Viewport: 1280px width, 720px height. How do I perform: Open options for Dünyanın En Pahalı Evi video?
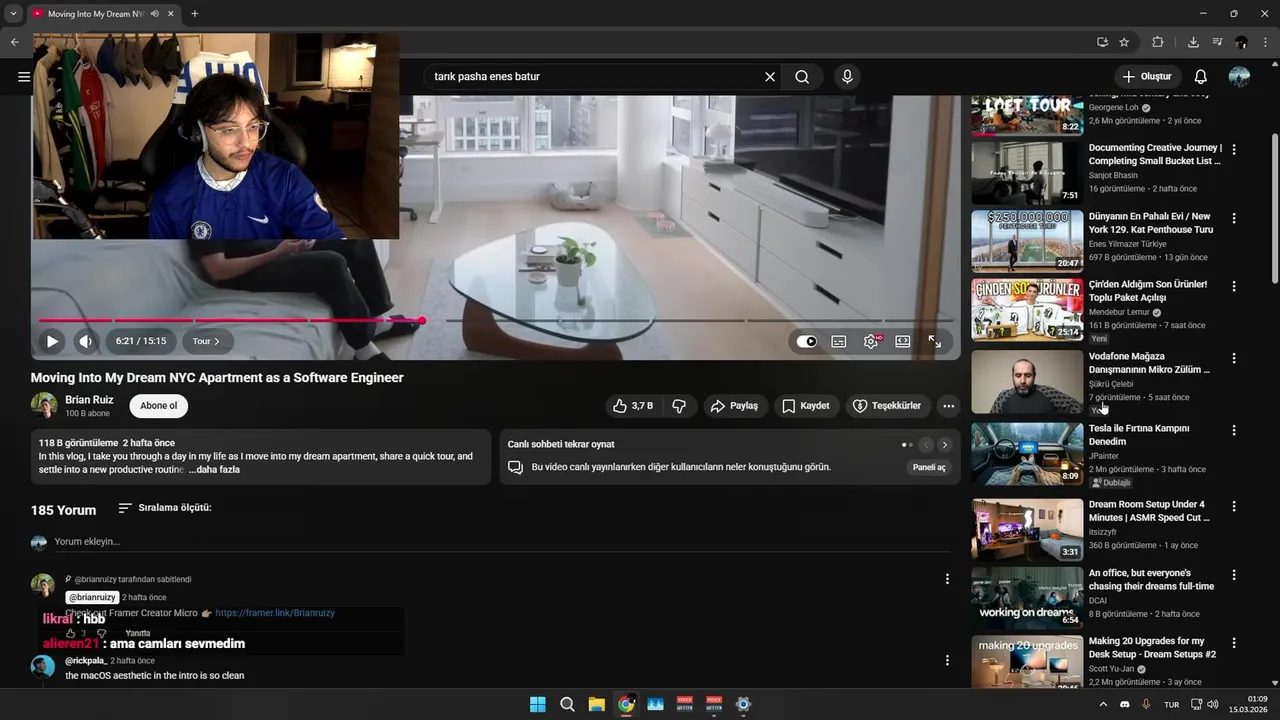point(1234,218)
